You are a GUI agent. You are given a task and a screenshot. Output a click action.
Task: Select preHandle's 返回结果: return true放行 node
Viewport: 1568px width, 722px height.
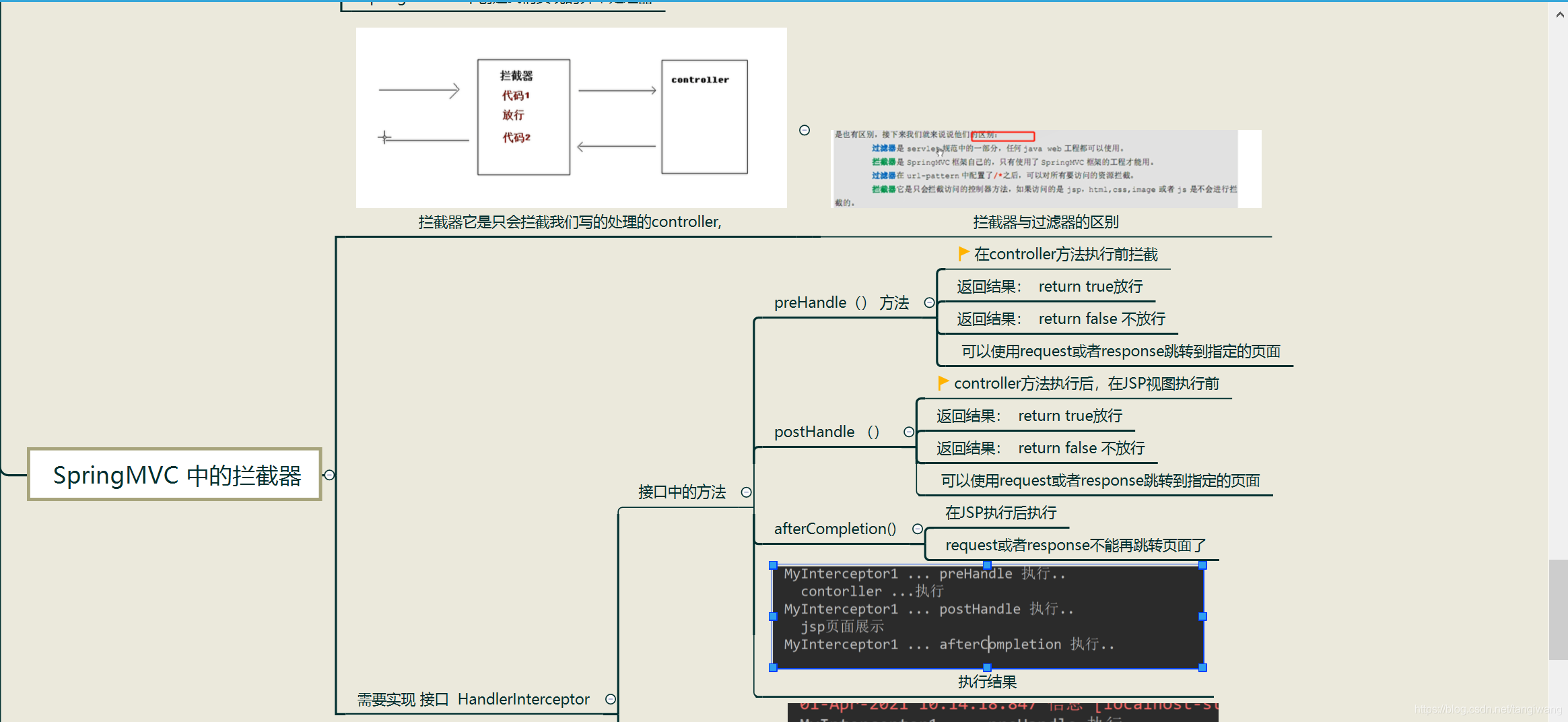(1050, 286)
